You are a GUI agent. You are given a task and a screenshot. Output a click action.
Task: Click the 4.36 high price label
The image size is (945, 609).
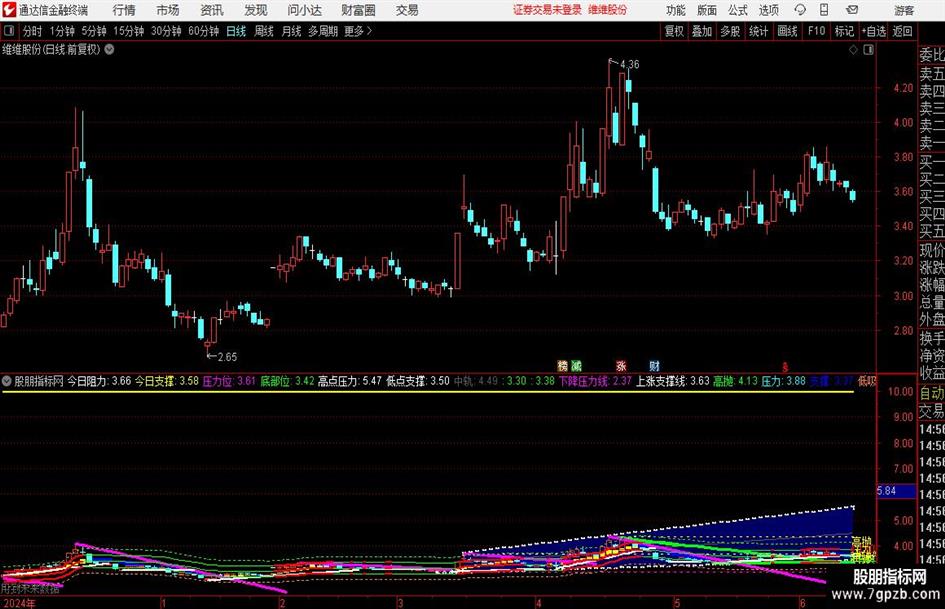pyautogui.click(x=629, y=64)
